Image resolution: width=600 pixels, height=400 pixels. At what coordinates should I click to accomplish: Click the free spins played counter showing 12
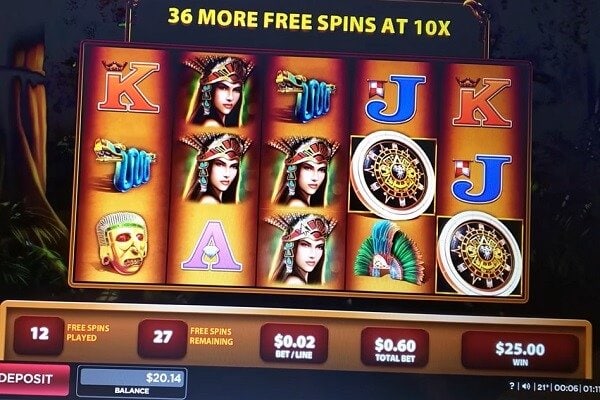pos(39,335)
